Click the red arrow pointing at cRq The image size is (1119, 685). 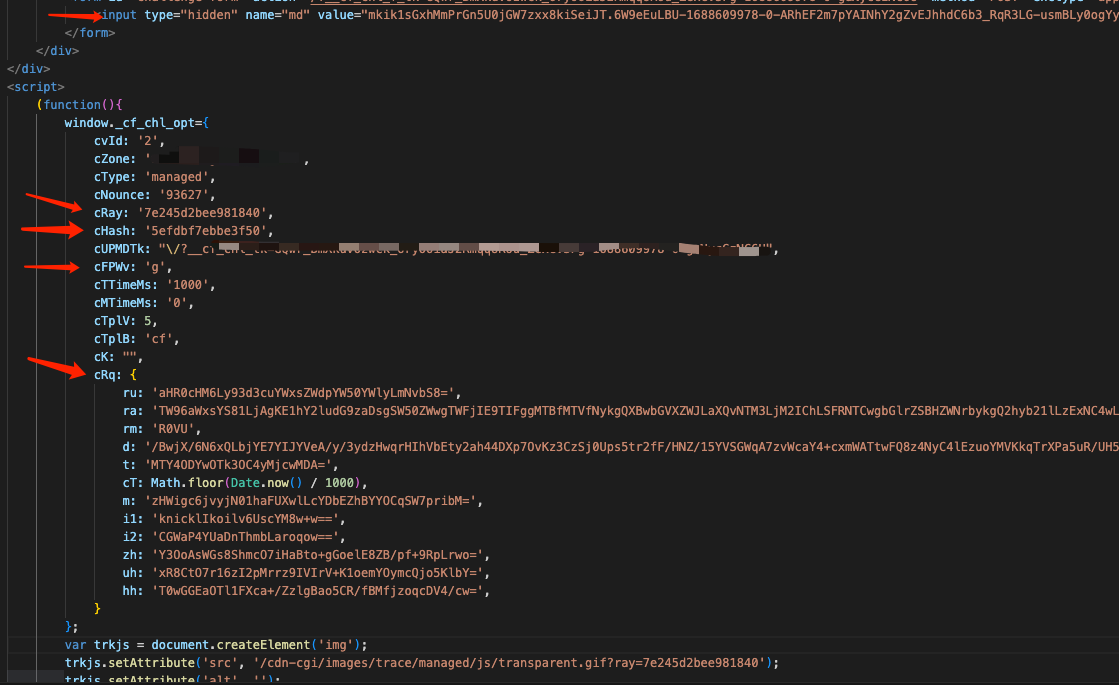(x=56, y=365)
